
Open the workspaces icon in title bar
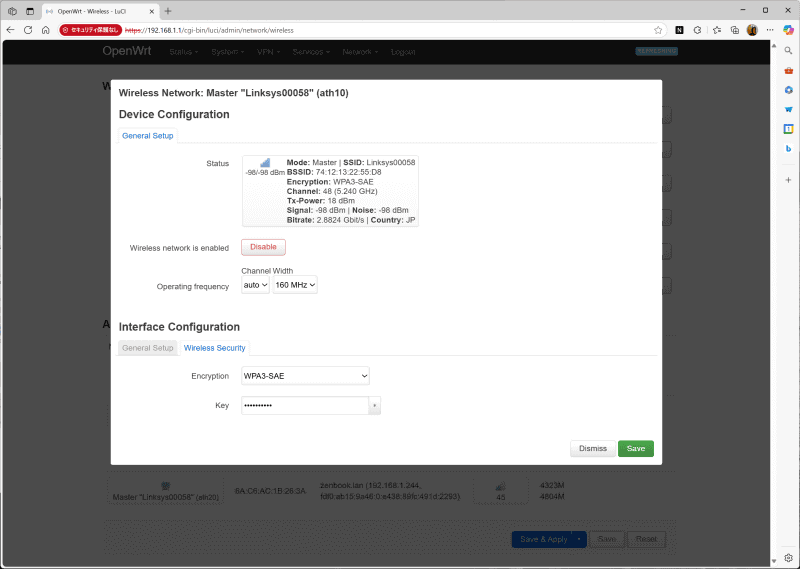pos(12,11)
